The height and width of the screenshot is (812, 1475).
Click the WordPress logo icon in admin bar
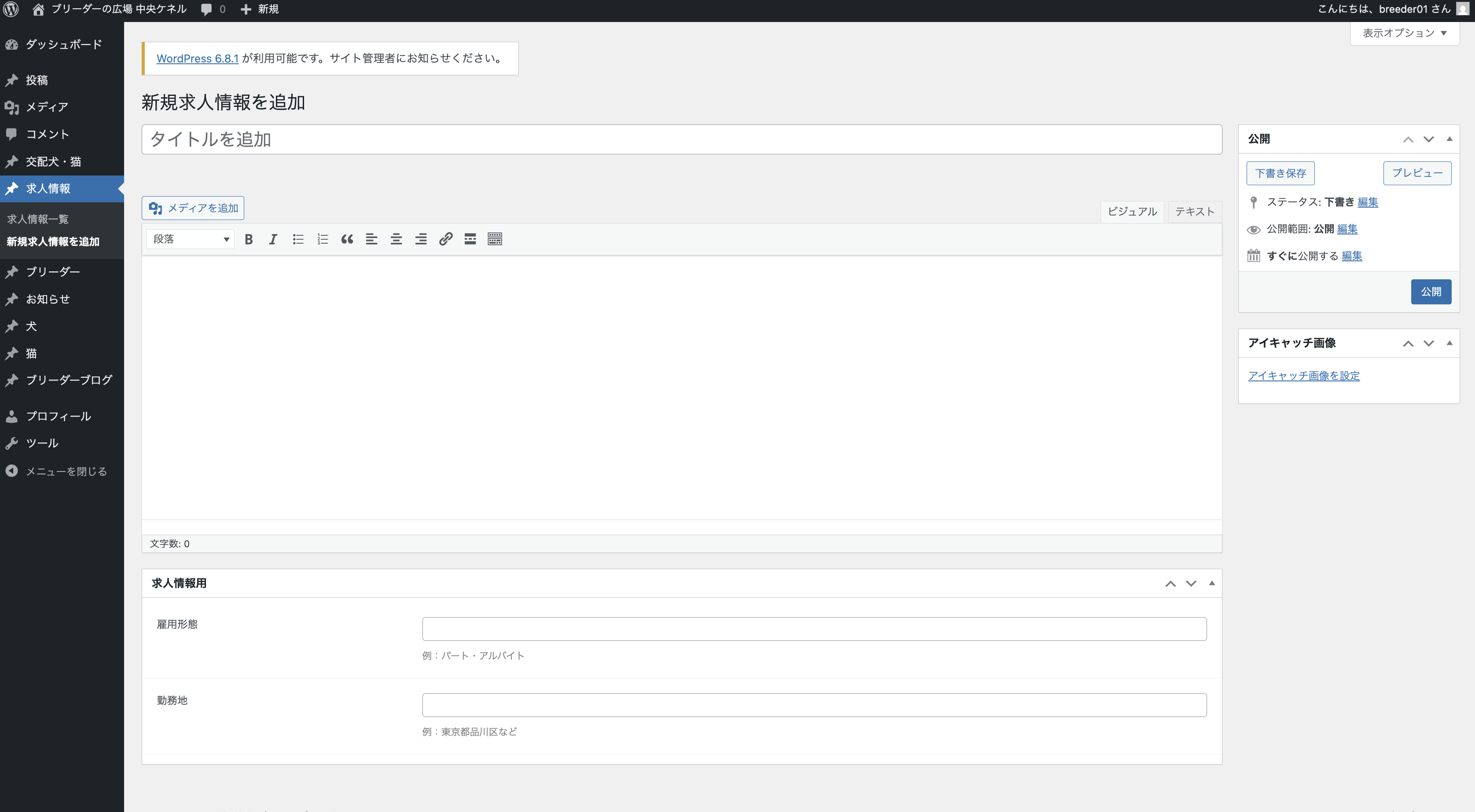point(11,9)
